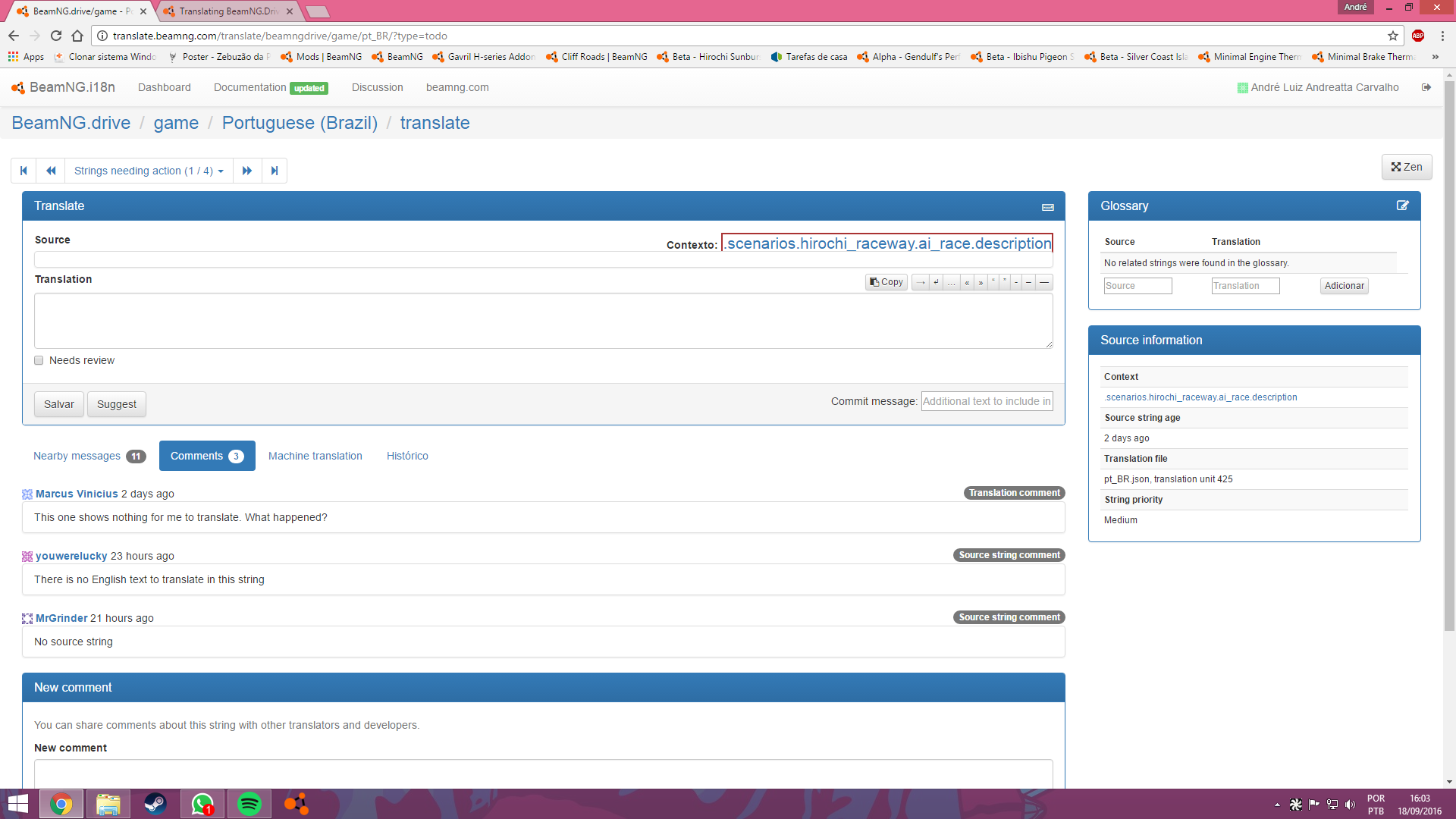Insert opening curly quote character
The image size is (1456, 819).
click(993, 282)
